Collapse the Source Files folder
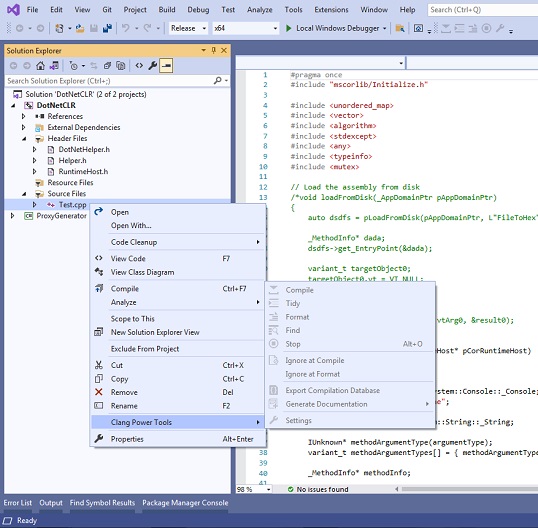The height and width of the screenshot is (528, 538). pyautogui.click(x=24, y=194)
